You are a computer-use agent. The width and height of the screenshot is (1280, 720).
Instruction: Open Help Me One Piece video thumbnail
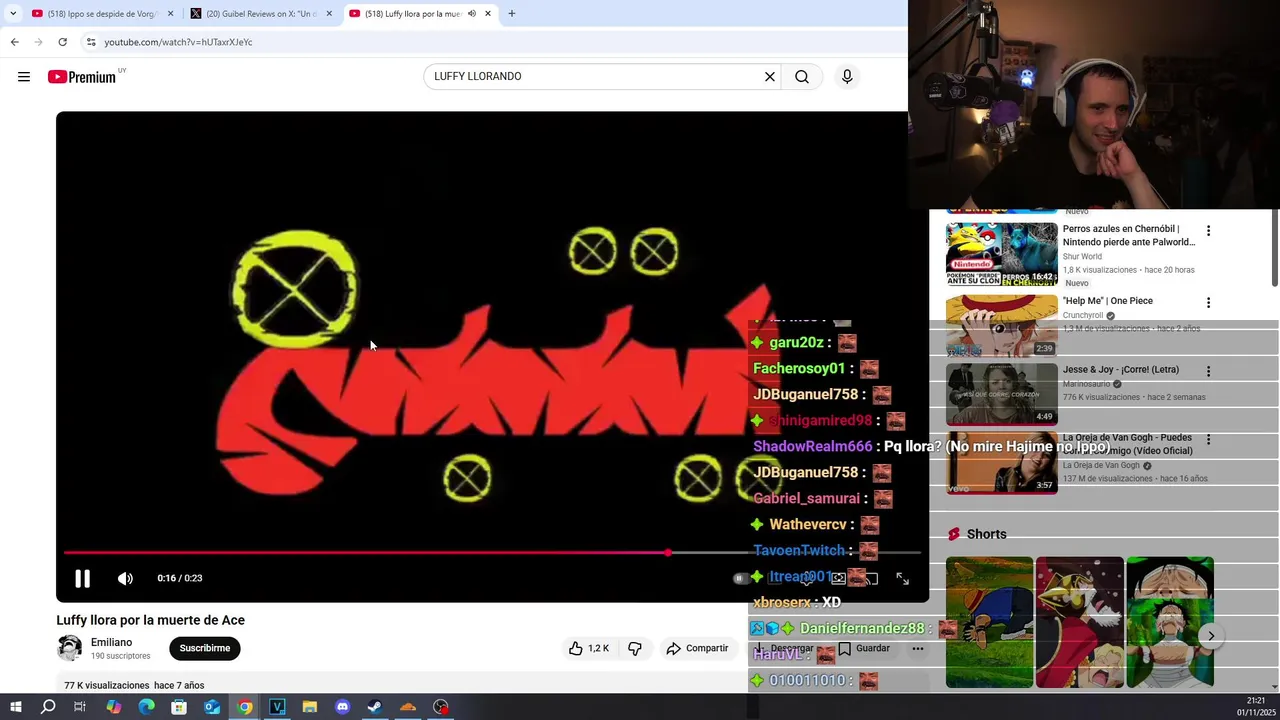[x=1002, y=325]
